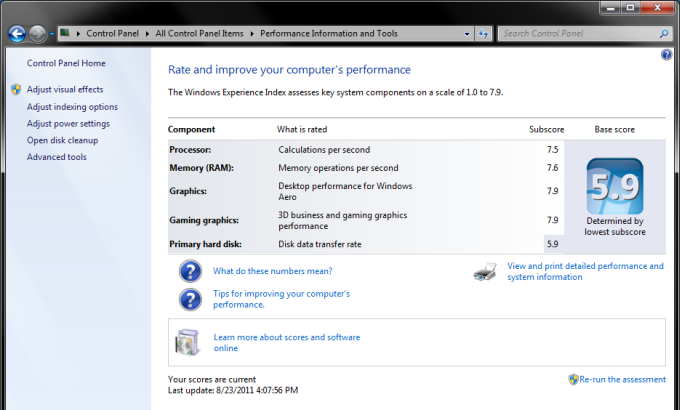Select All Control Panel Items breadcrumb

point(199,33)
